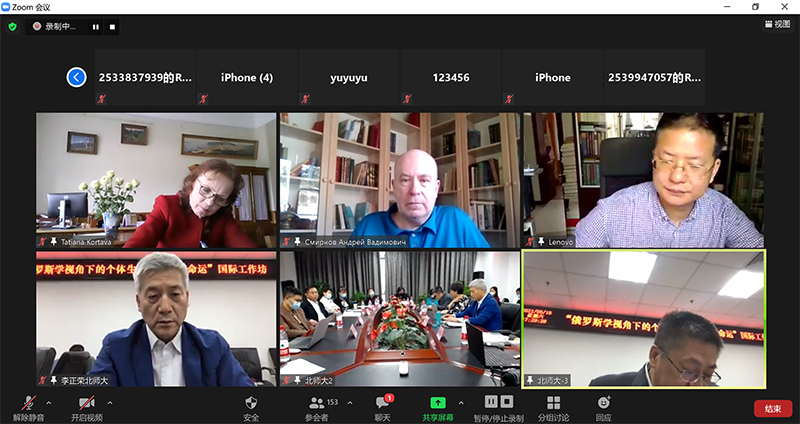Click the unmute microphone icon (解除静音)

[27, 402]
